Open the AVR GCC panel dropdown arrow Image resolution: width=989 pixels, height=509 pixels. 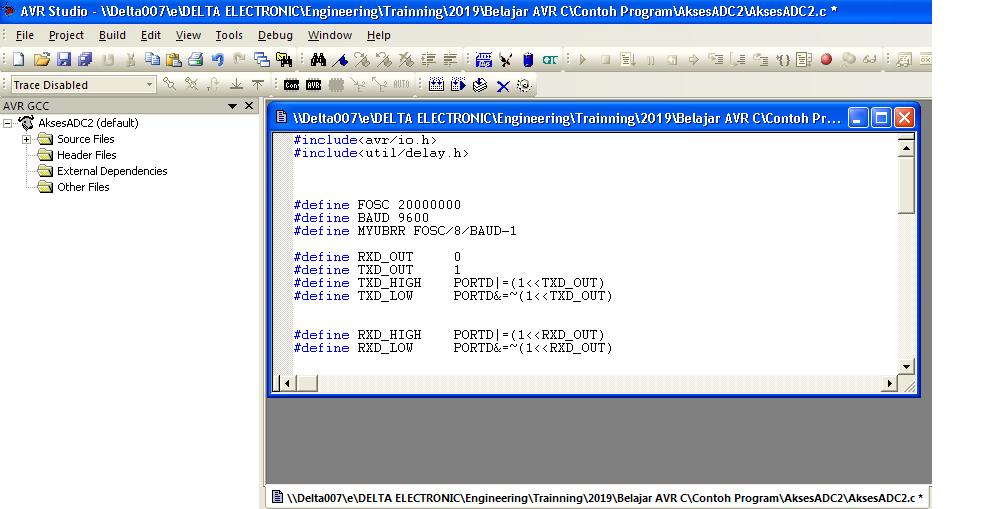coord(233,106)
